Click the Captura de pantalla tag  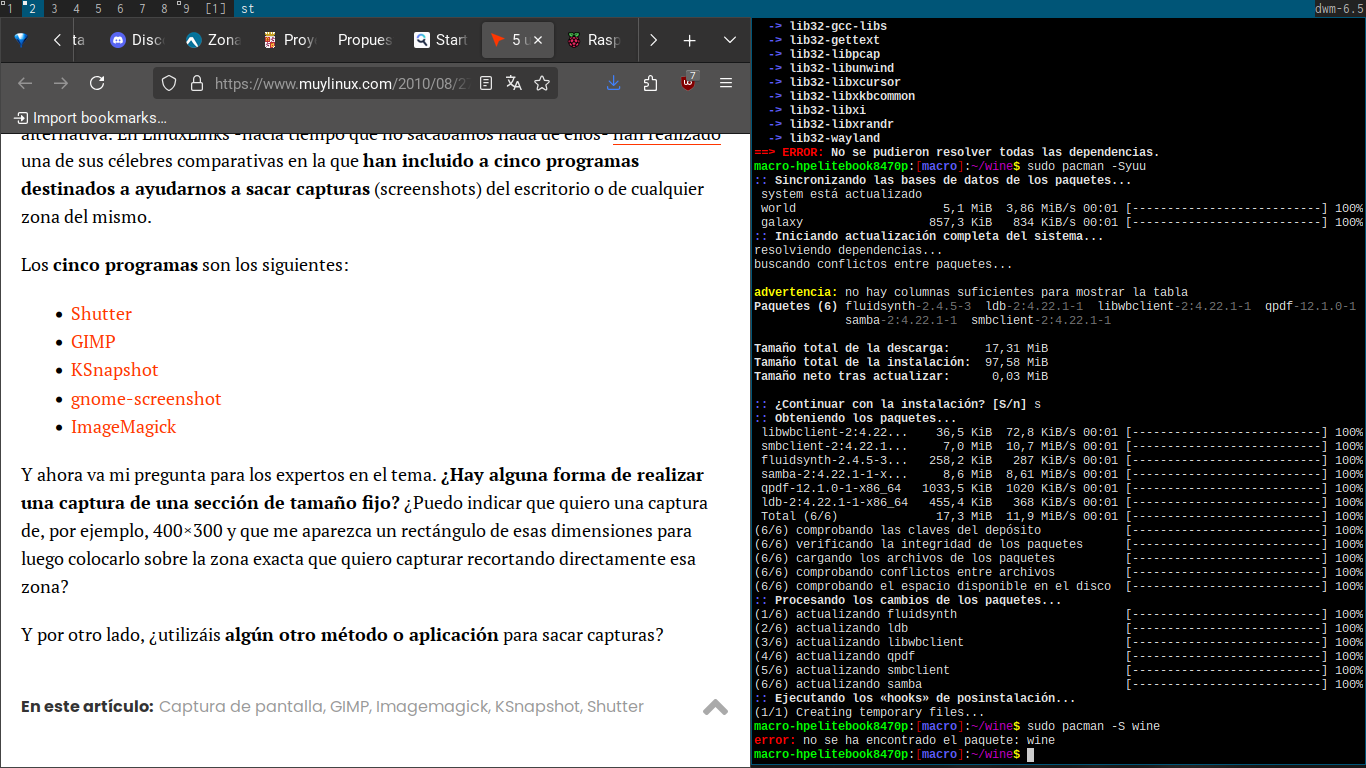[x=243, y=706]
